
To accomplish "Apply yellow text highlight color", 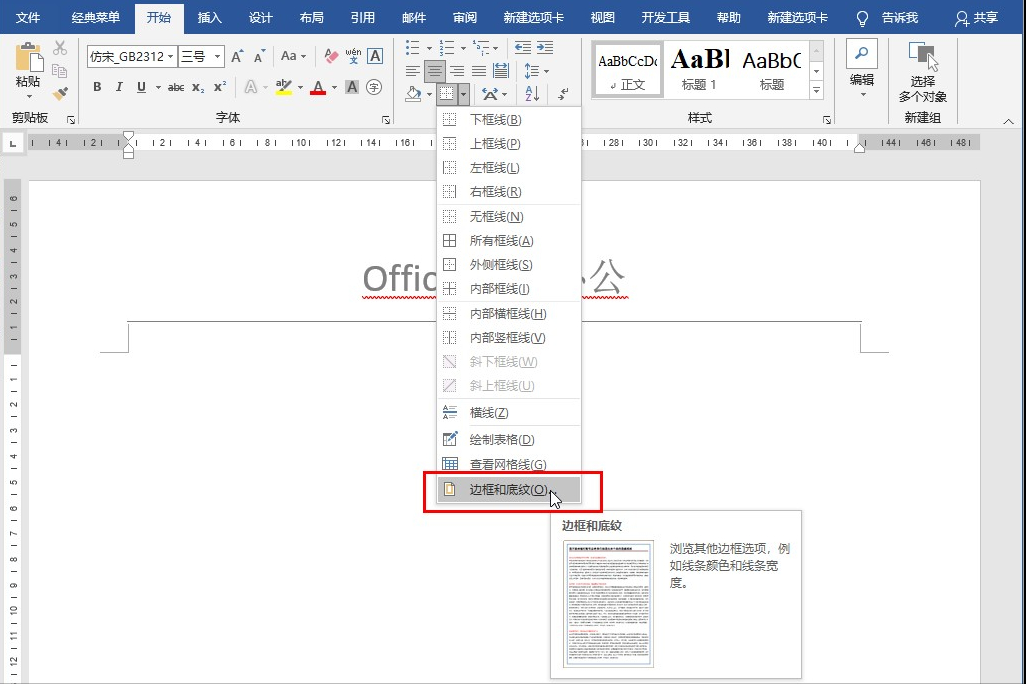I will [283, 87].
